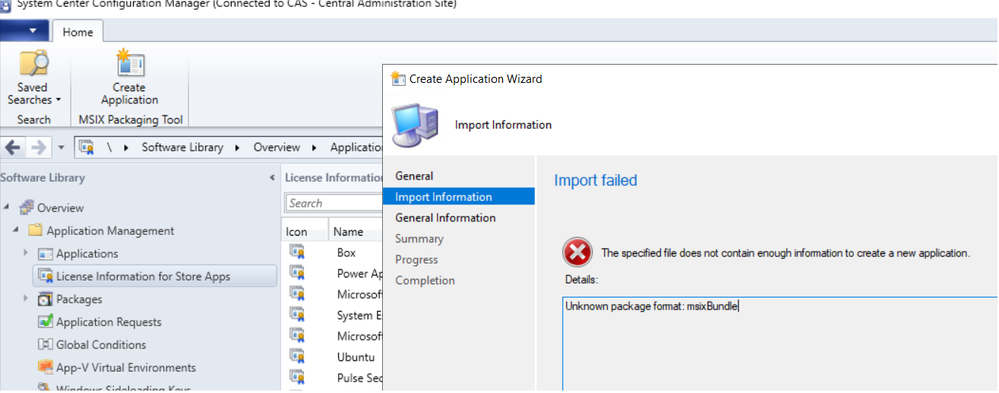Select the Home ribbon tab

click(x=78, y=32)
